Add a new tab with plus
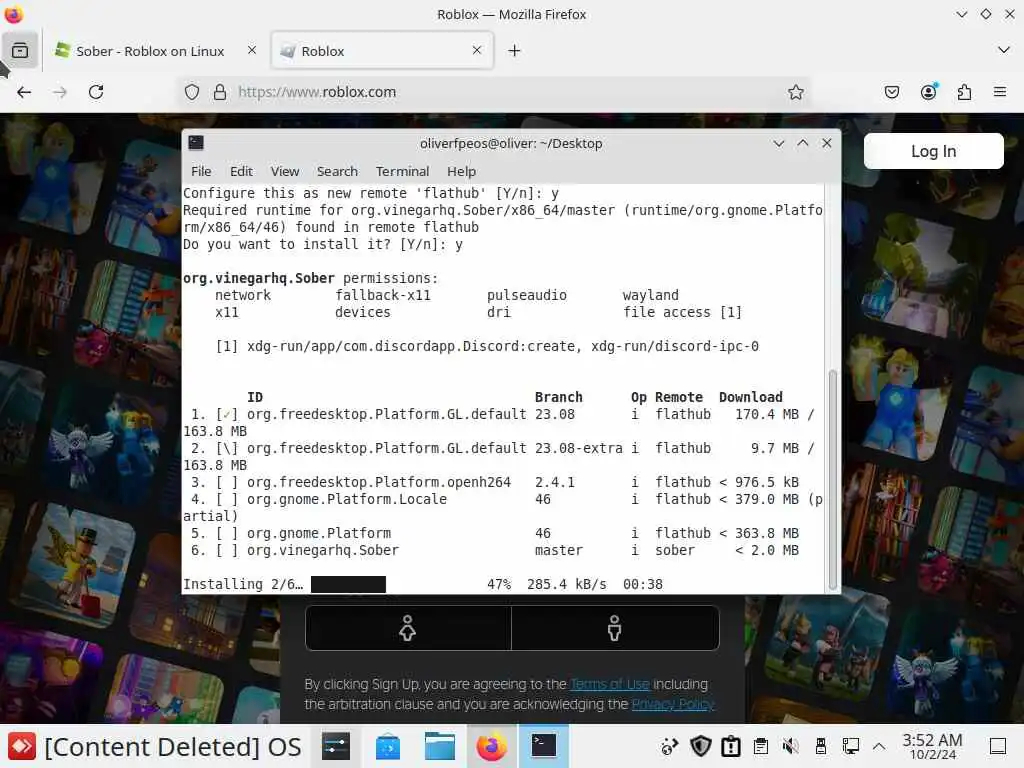The height and width of the screenshot is (768, 1024). tap(515, 50)
